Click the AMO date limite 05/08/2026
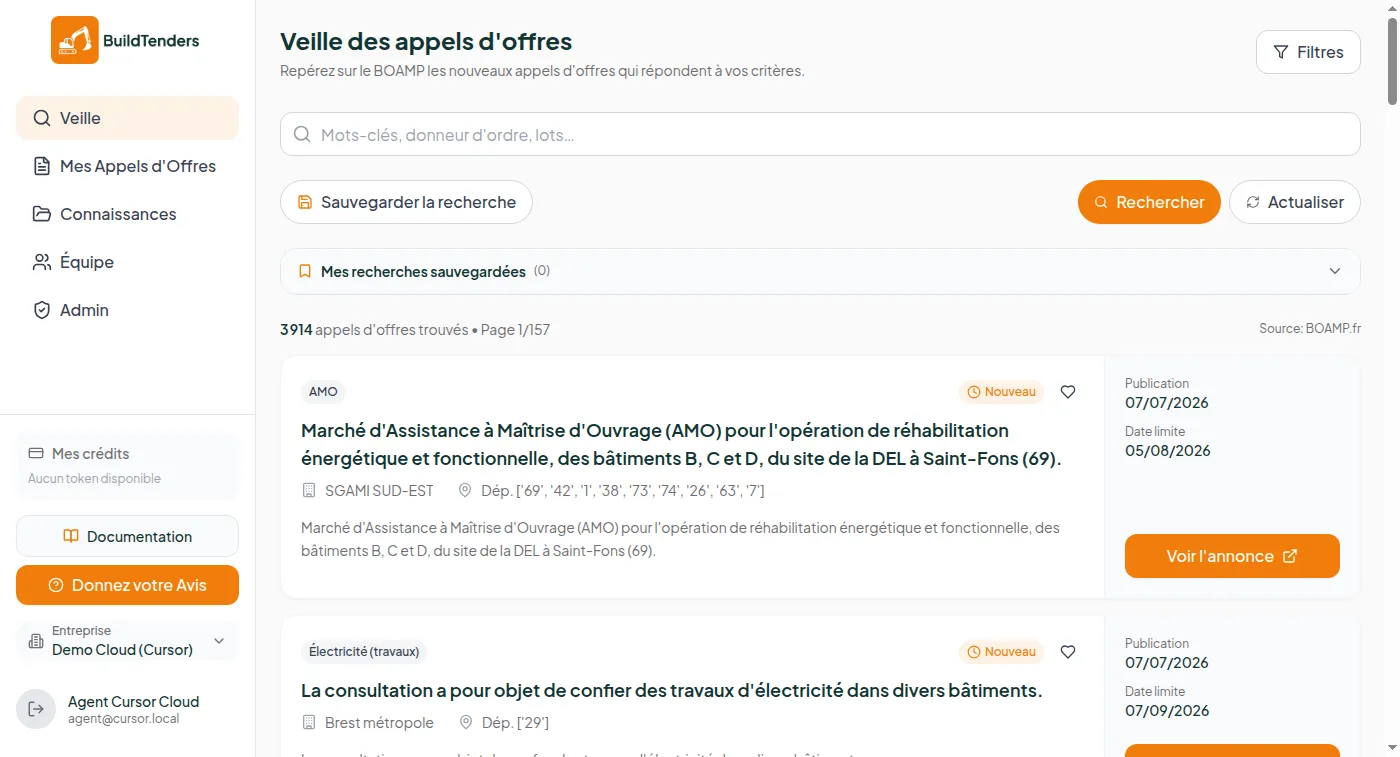 pos(1168,451)
